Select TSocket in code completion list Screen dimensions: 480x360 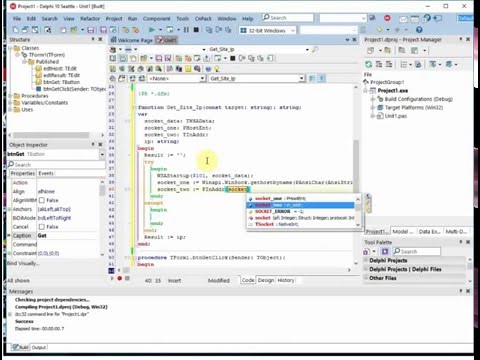[301, 224]
